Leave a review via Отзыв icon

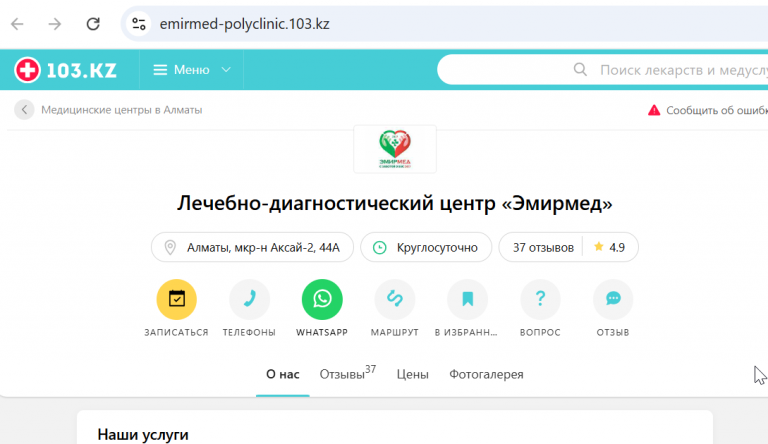[x=613, y=299]
